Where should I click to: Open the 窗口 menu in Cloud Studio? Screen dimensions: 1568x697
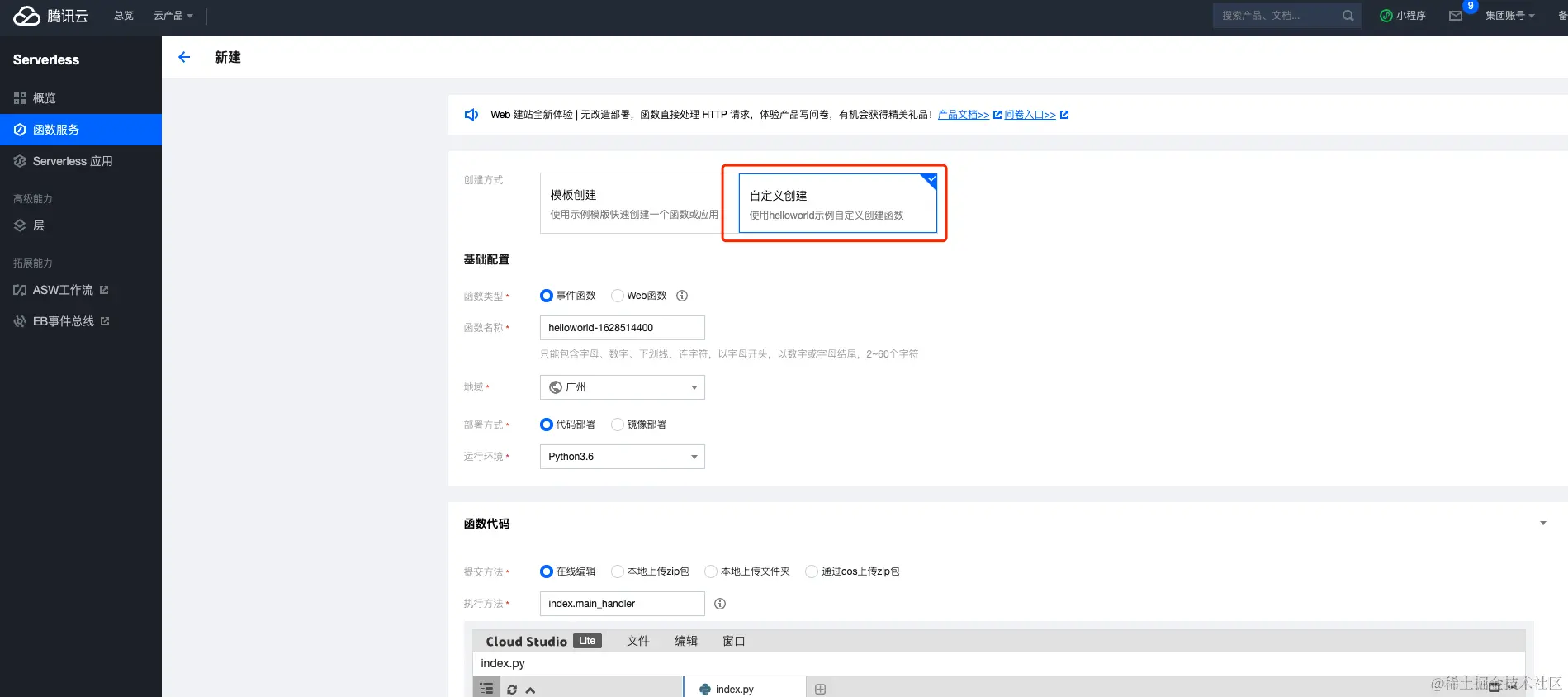[734, 641]
